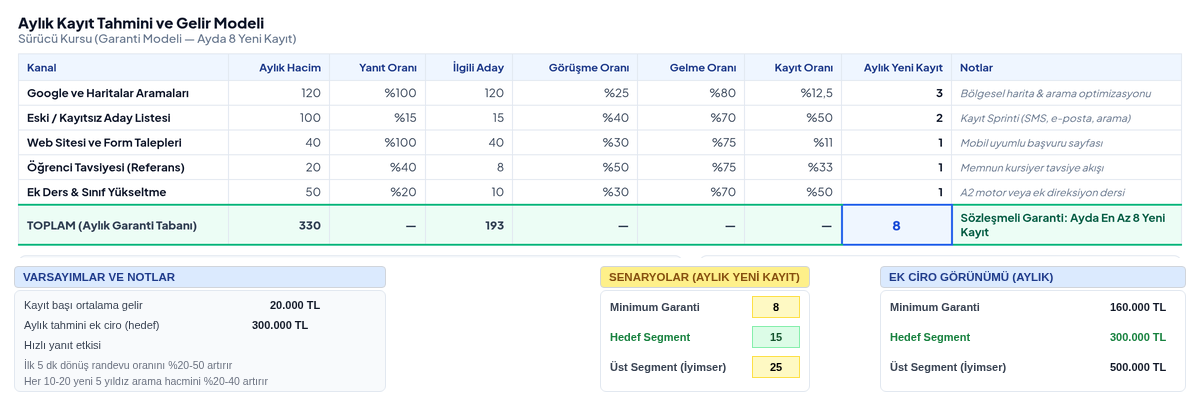Click the note 'Mobil uyumlu başvuru sayfası'

click(1032, 142)
